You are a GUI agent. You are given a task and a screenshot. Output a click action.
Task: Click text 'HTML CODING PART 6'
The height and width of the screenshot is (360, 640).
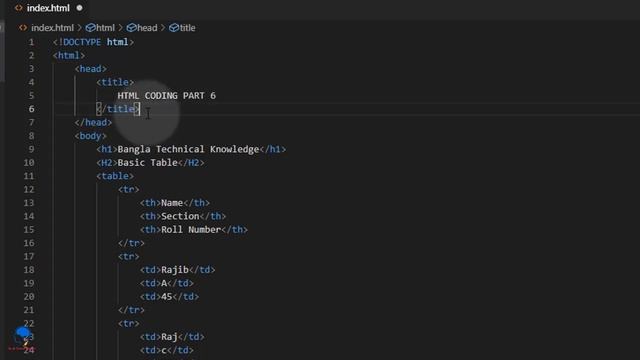pos(167,96)
